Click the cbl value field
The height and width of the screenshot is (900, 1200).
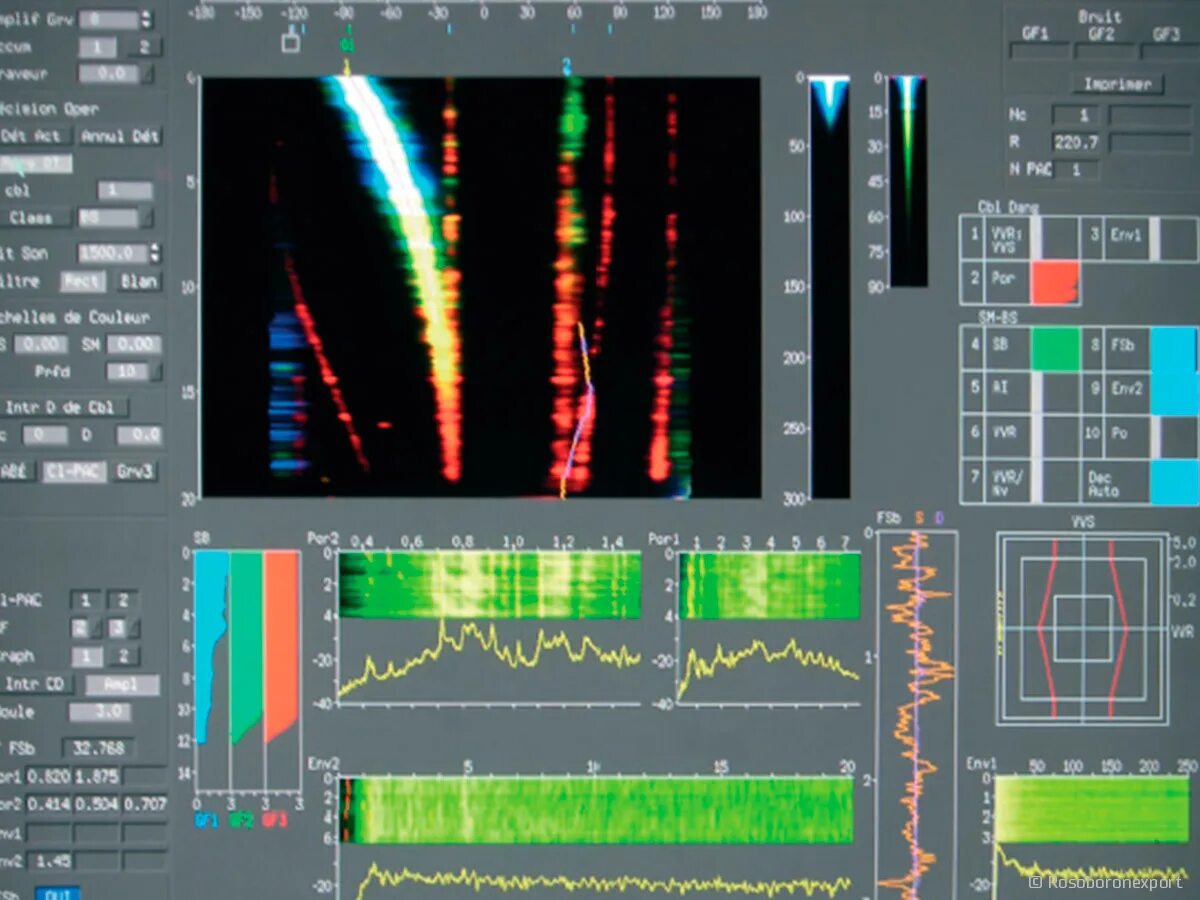pyautogui.click(x=125, y=190)
